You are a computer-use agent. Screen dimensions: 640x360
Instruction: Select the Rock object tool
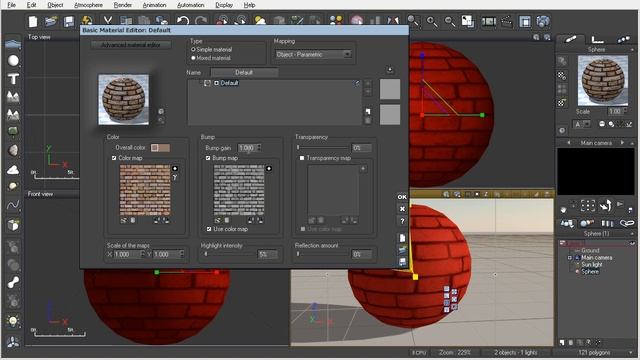pos(13,150)
